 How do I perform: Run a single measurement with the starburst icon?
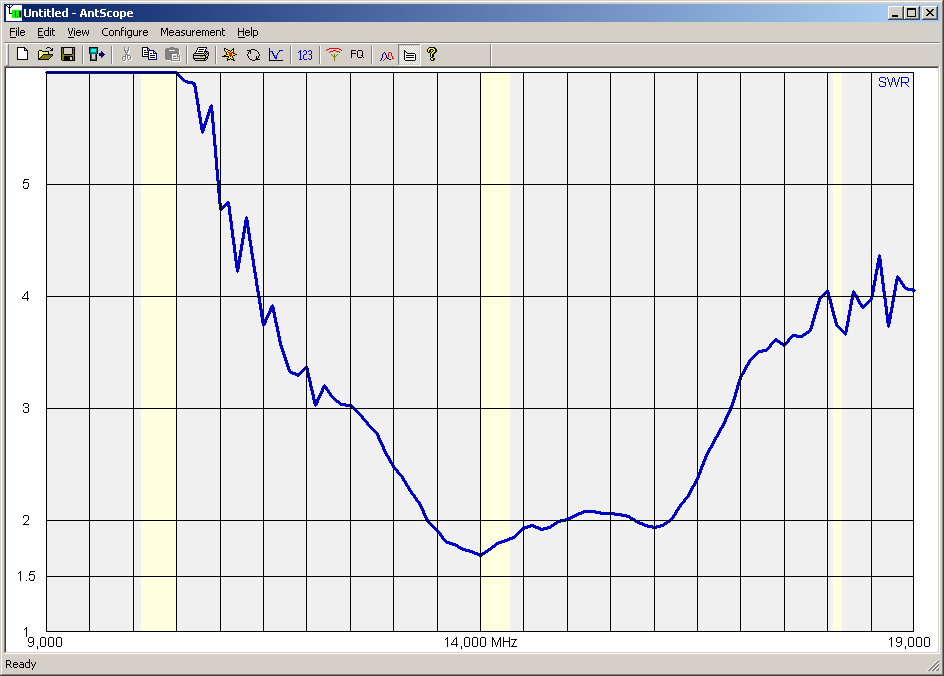[x=229, y=54]
